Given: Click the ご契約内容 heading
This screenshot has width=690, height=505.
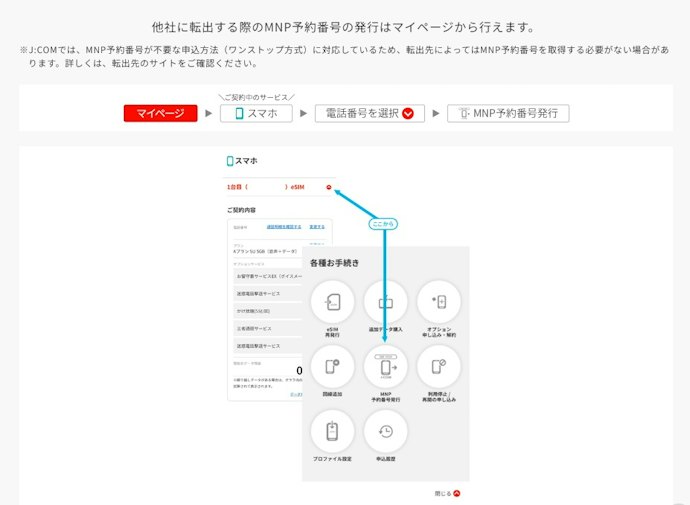Looking at the screenshot, I should (x=241, y=210).
